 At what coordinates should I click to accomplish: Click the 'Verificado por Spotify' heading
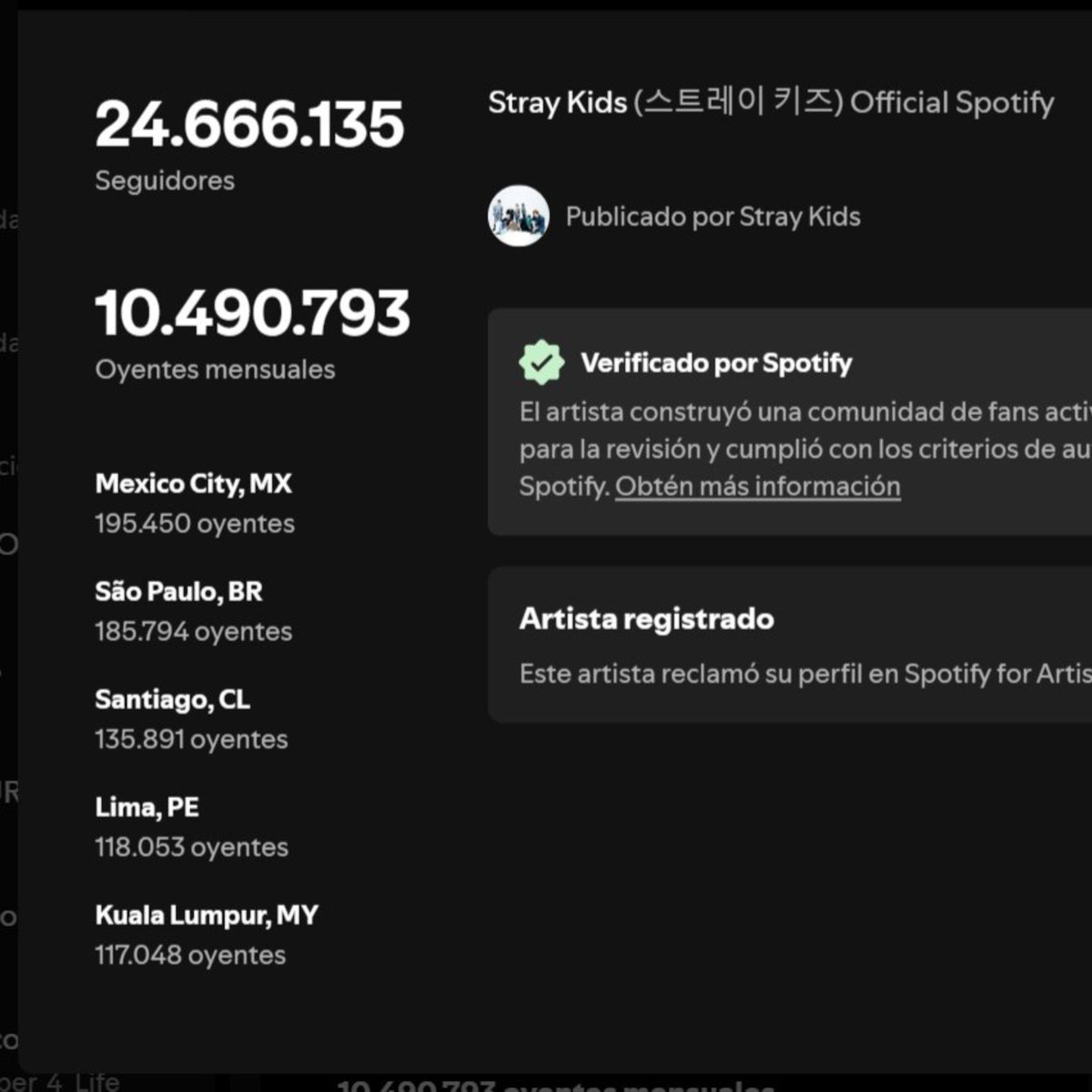point(716,363)
